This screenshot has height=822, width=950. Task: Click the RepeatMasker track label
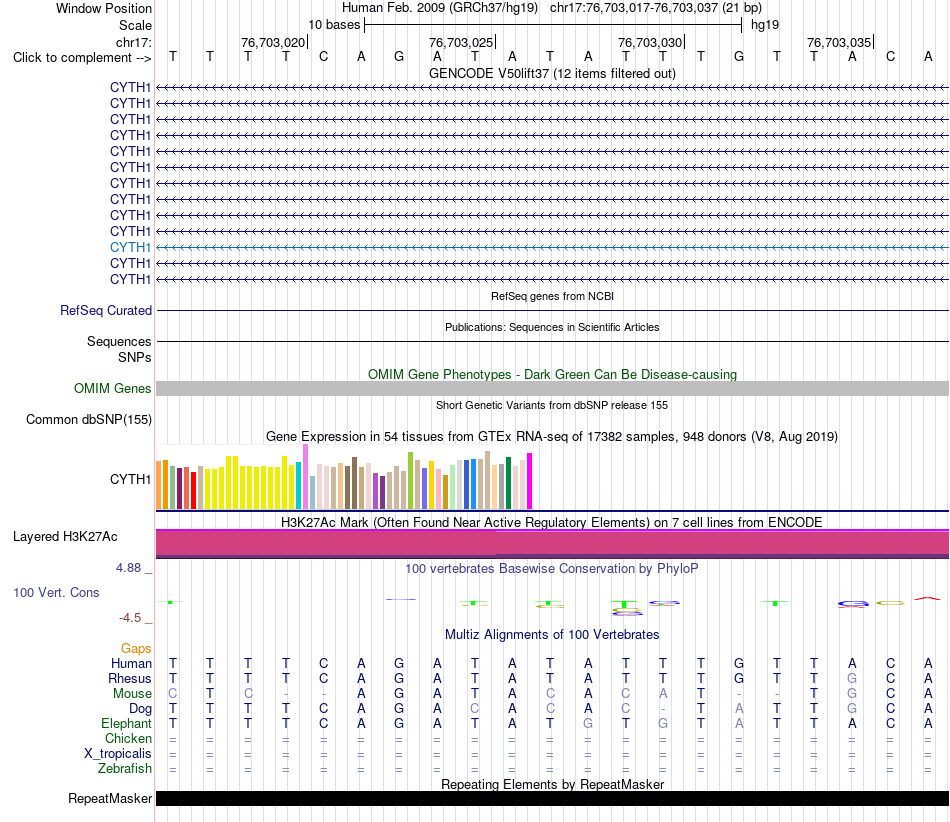110,798
